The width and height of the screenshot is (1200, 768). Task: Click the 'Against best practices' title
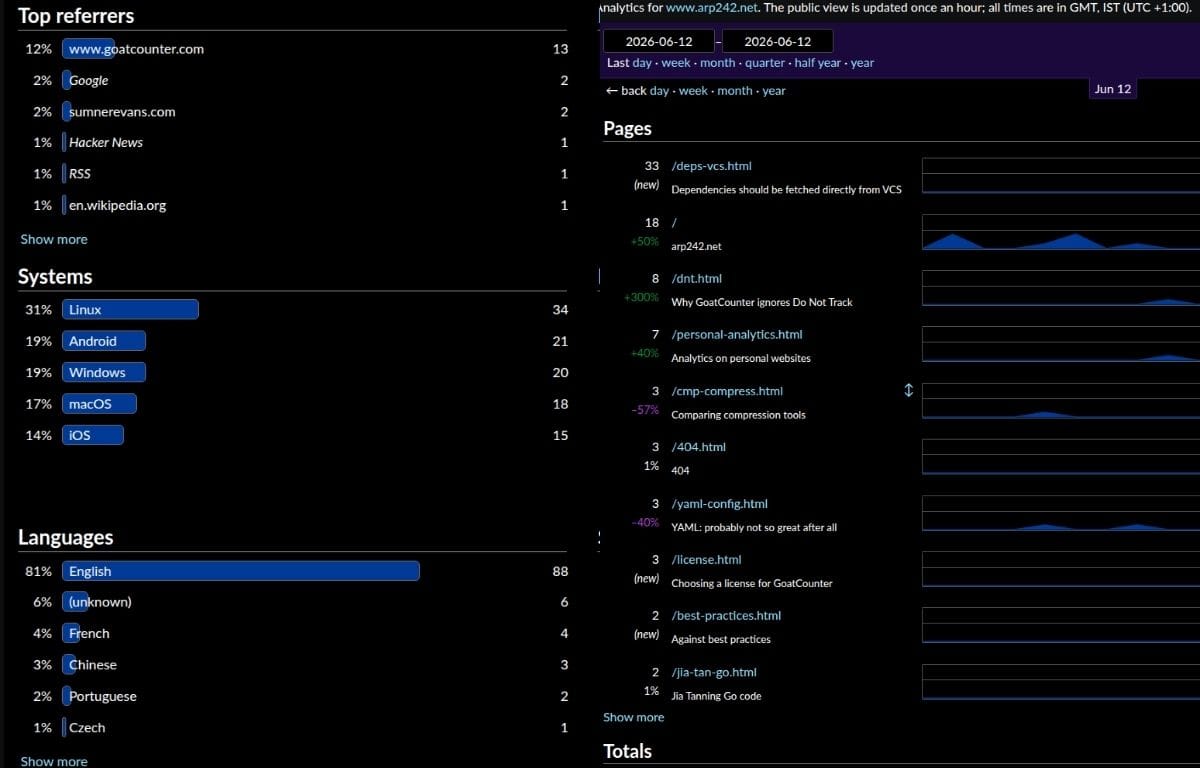(x=721, y=639)
